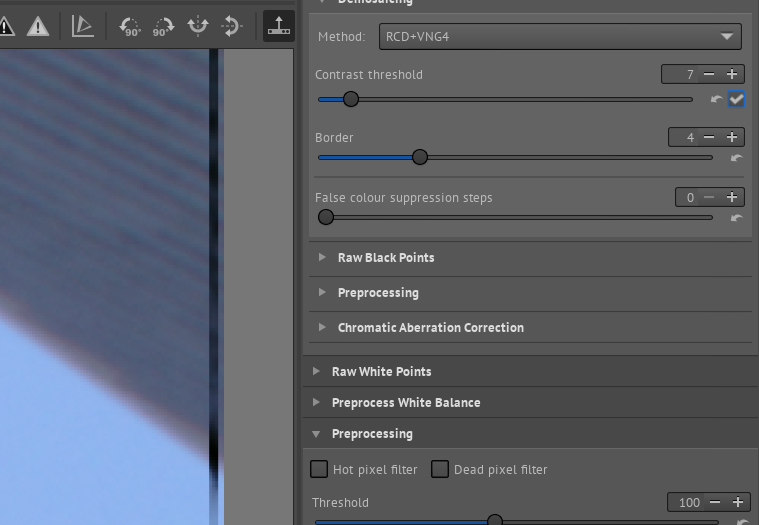Increase the Border value with plus
The width and height of the screenshot is (759, 525).
pos(732,137)
